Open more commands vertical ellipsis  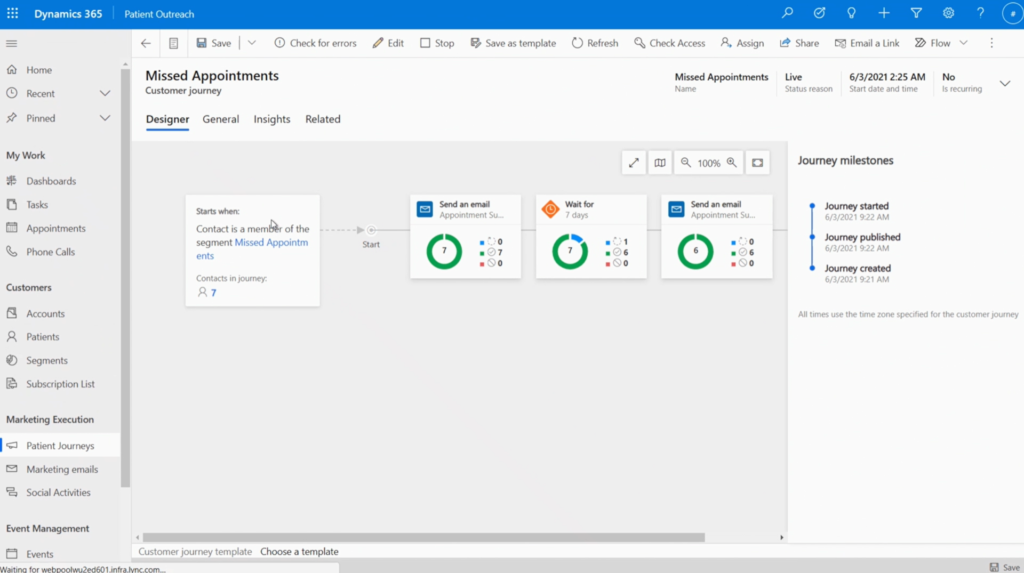pos(991,43)
